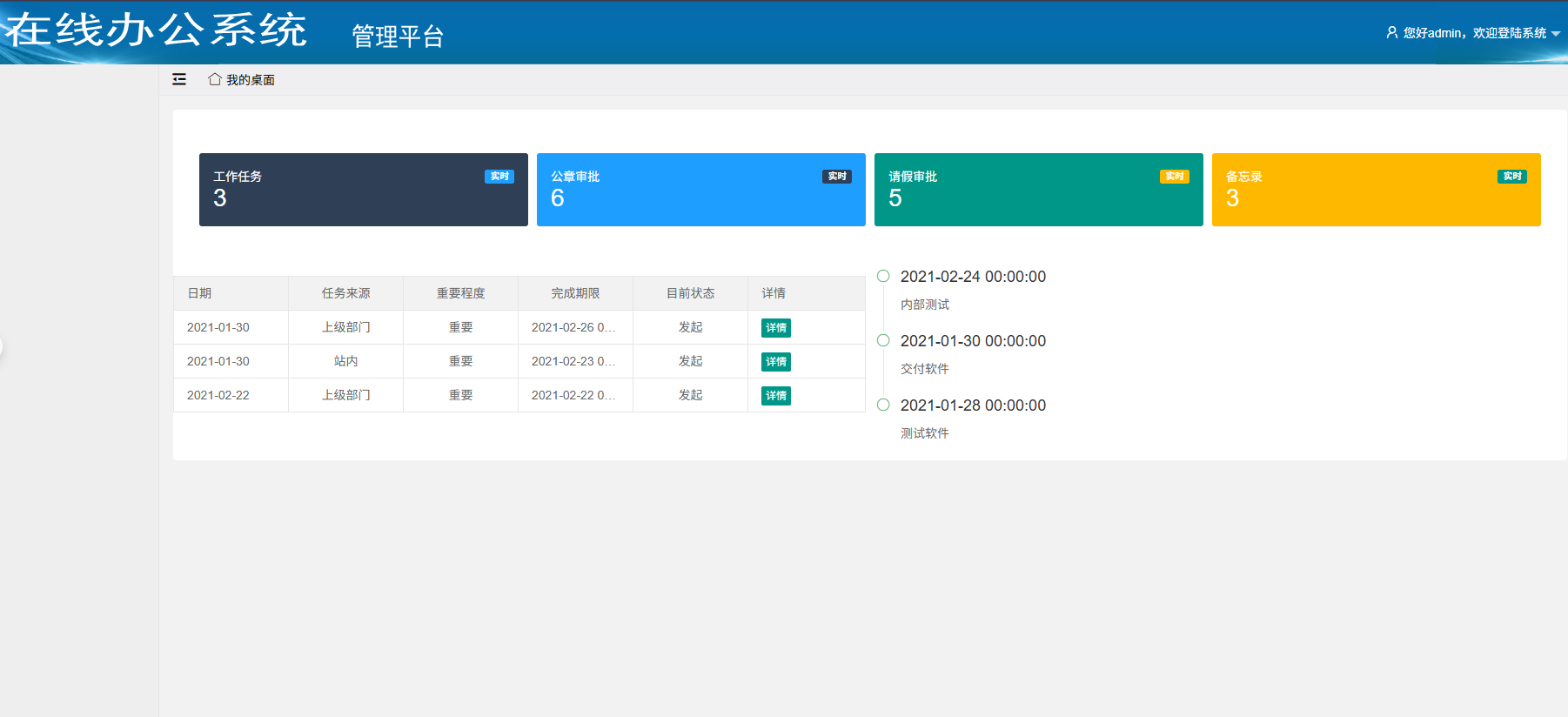This screenshot has height=717, width=1568.
Task: Expand the admin user dropdown arrow
Action: [x=1556, y=34]
